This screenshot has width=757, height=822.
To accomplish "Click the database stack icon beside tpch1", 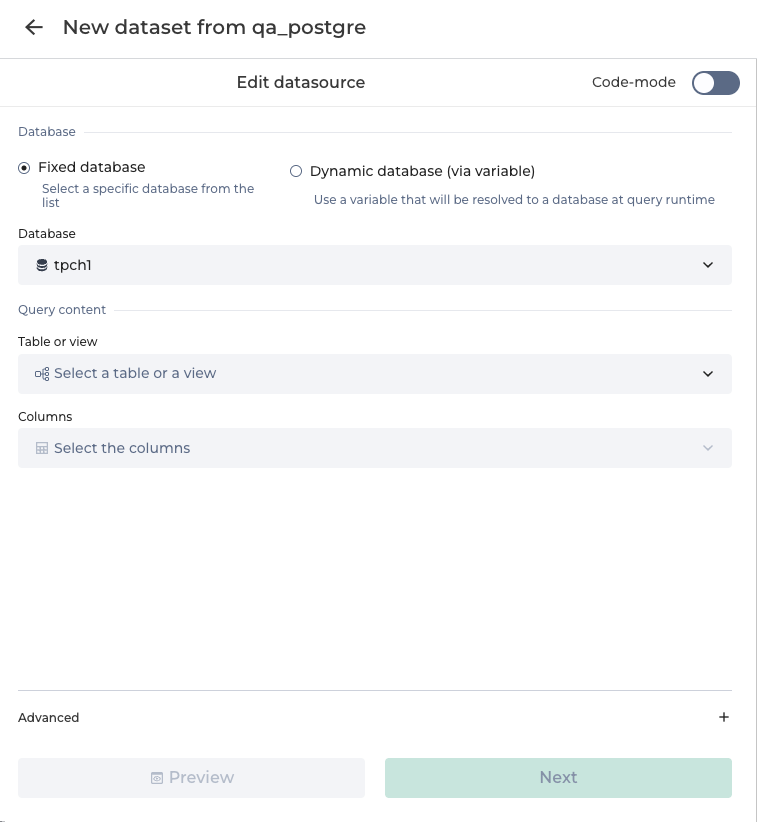I will pyautogui.click(x=42, y=265).
